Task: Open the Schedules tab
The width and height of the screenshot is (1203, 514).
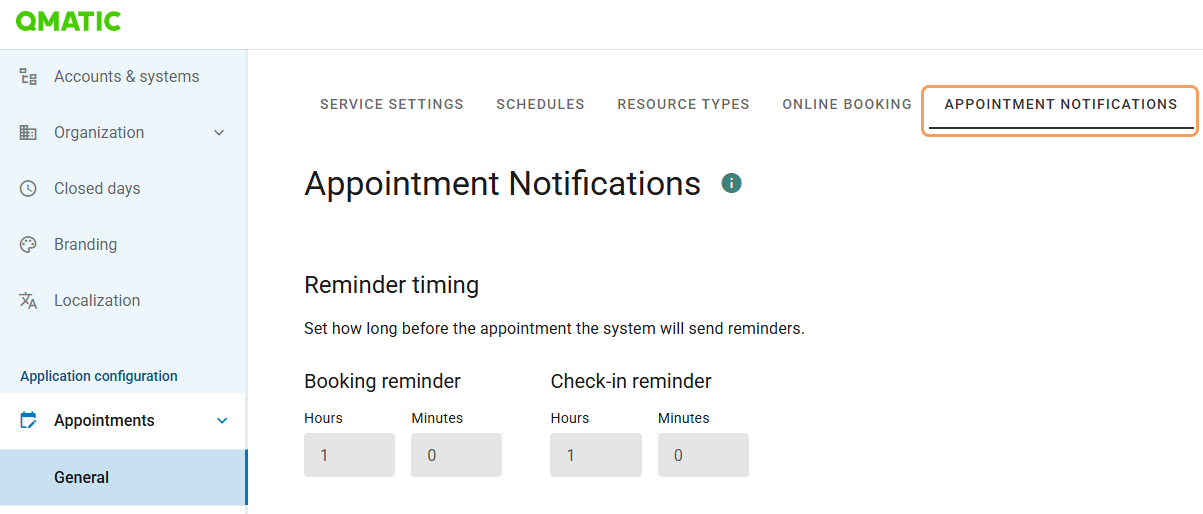Action: (x=540, y=104)
